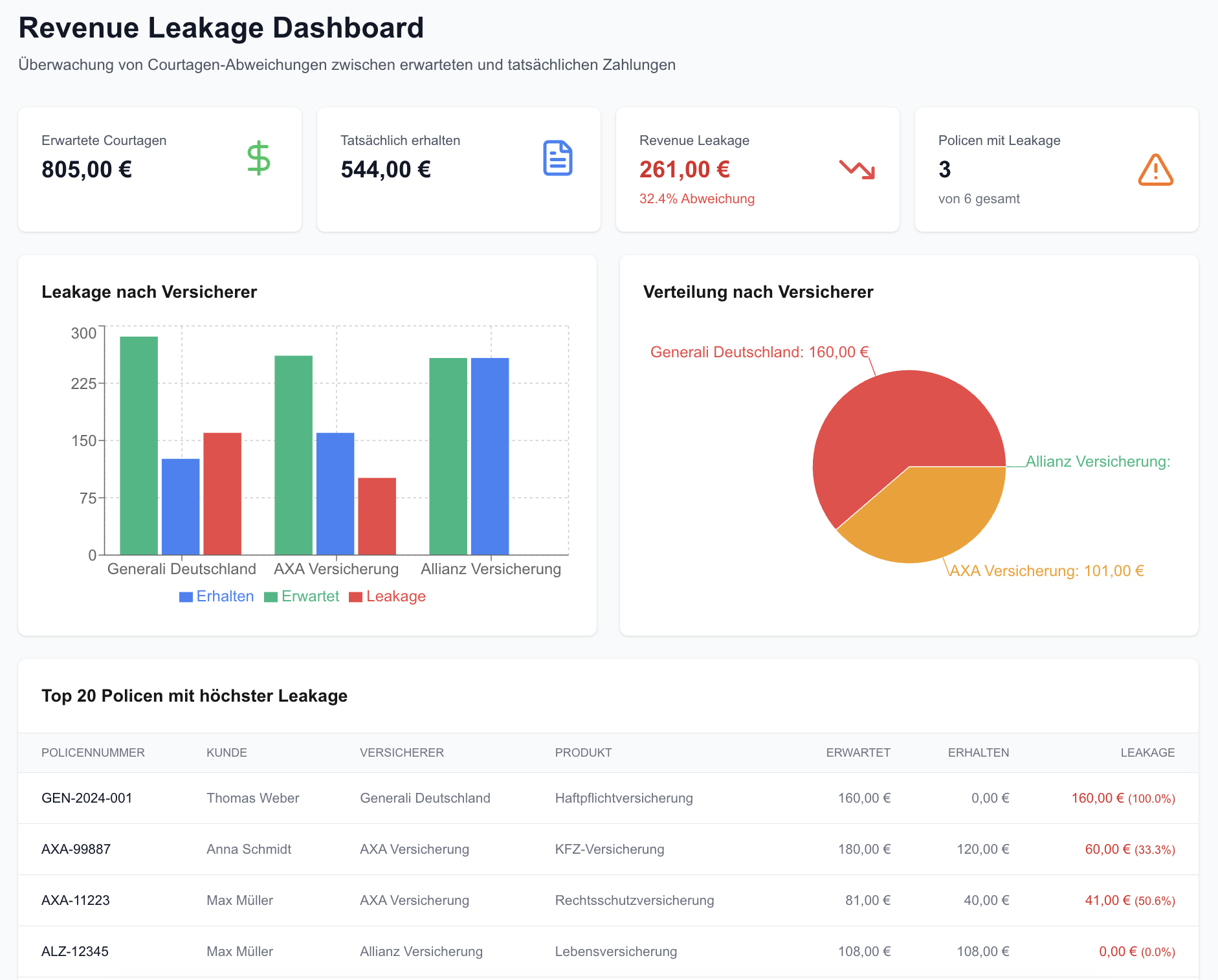Select the Verteilung nach Versicherer panel
The height and width of the screenshot is (980, 1218).
click(x=758, y=292)
